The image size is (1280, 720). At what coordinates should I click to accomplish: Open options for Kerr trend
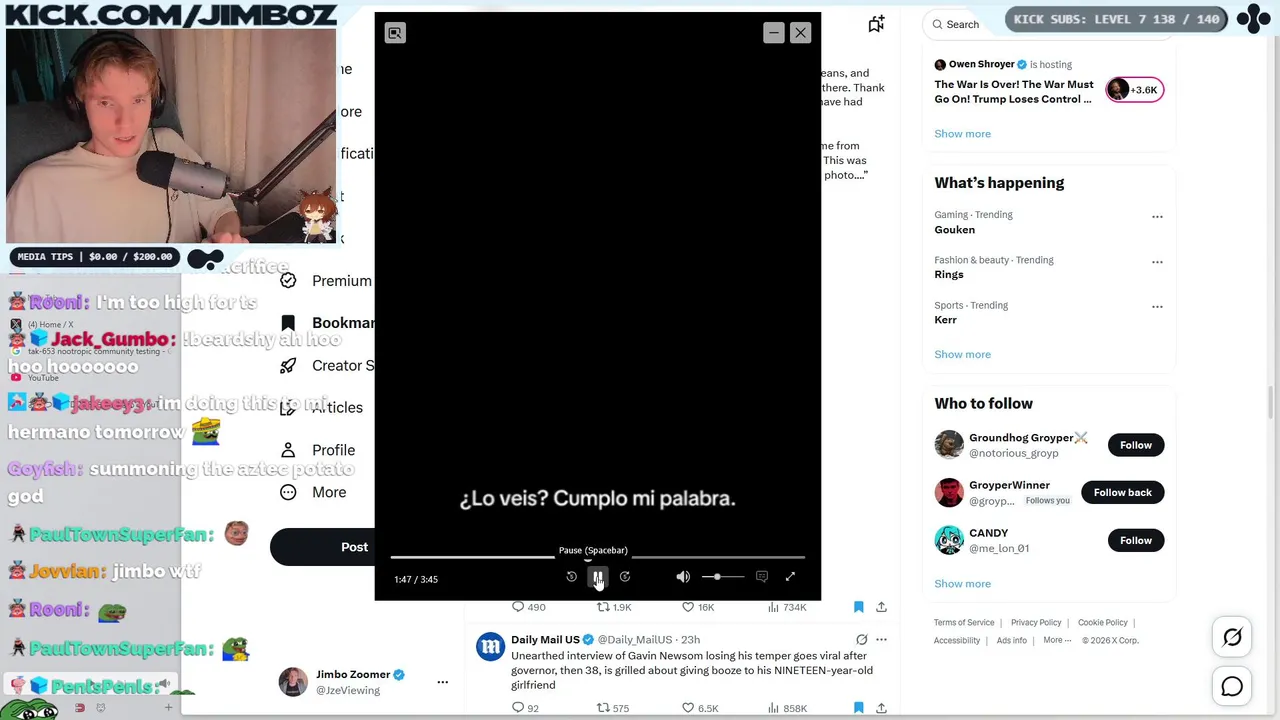1157,307
